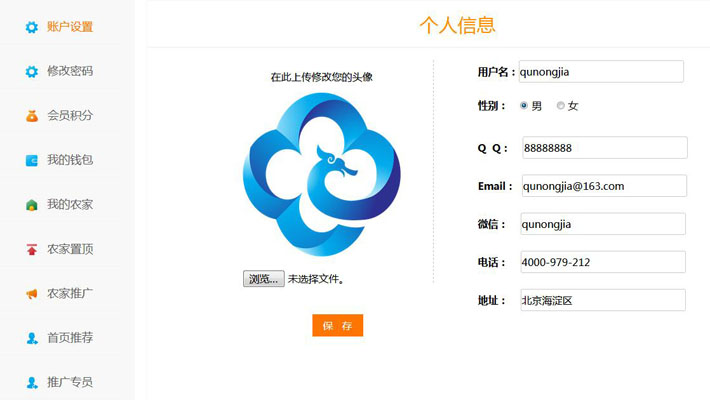Click the 微信 field label
Screen dimensions: 710x400
pyautogui.click(x=491, y=224)
